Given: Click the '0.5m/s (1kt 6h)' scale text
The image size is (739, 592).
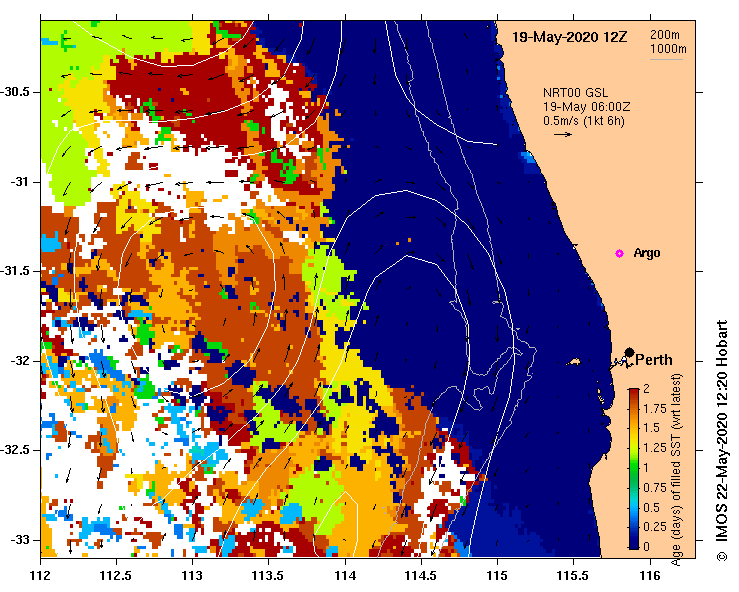Looking at the screenshot, I should (x=583, y=121).
